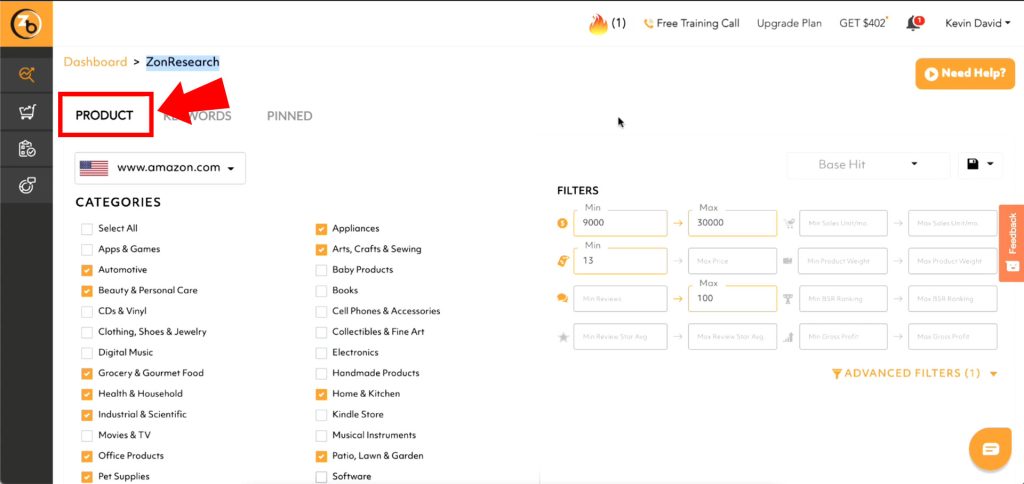Switch to the Pinned tab
The height and width of the screenshot is (484, 1024).
coord(289,116)
